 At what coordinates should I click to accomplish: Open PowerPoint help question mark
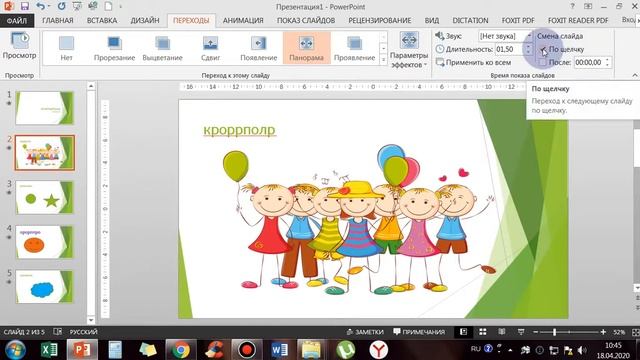[x=572, y=6]
